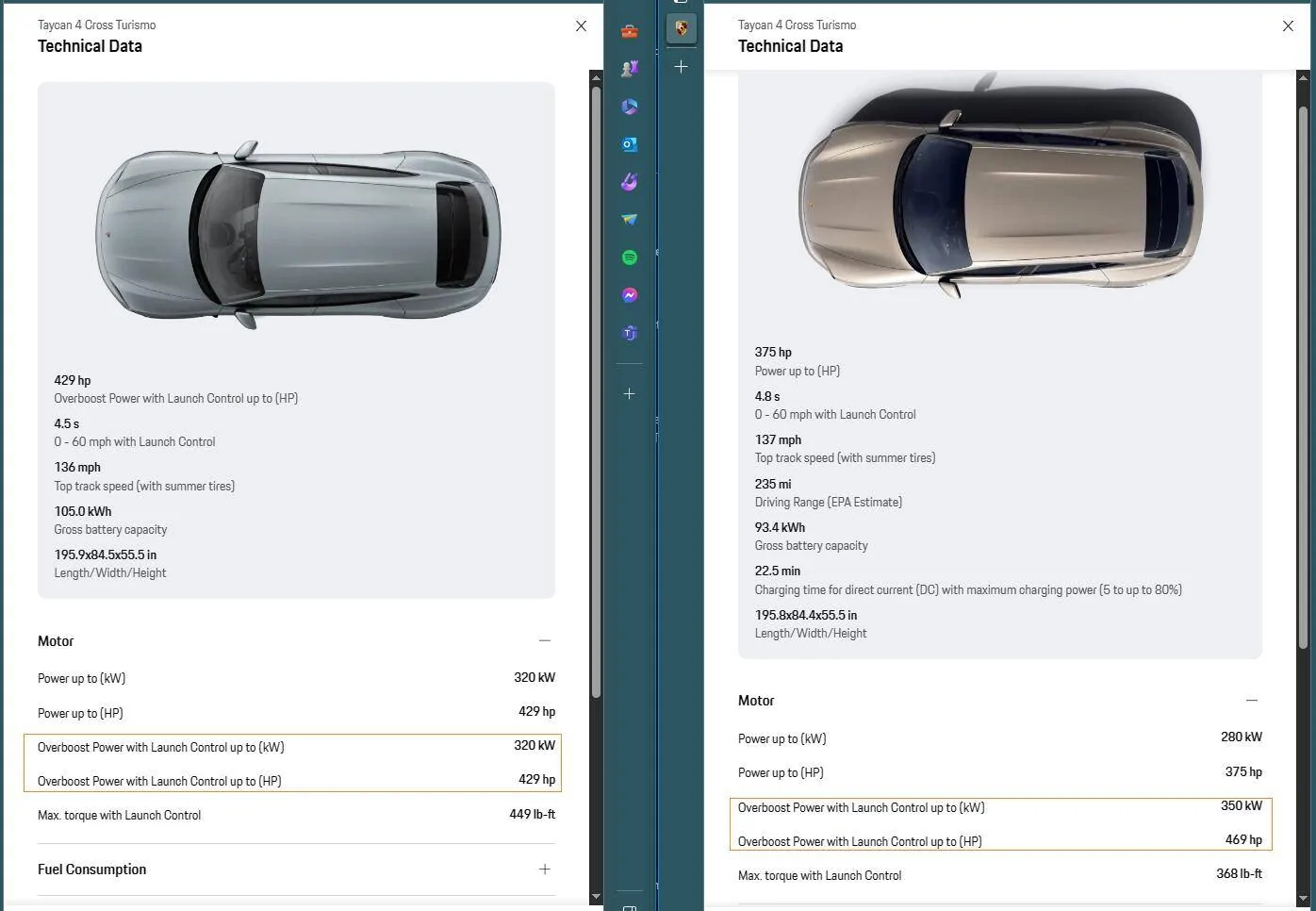Click the "Charging time for direct current" description

(968, 590)
